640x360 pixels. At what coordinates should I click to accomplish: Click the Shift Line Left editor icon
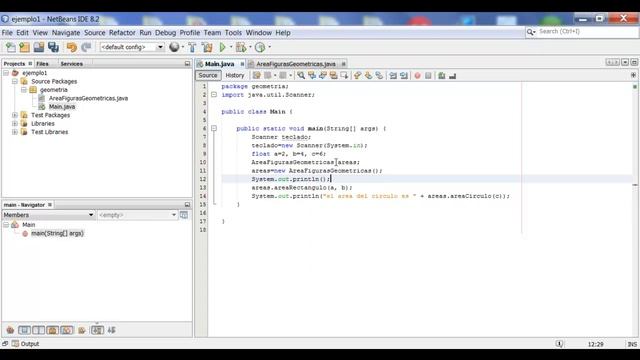pos(393,76)
